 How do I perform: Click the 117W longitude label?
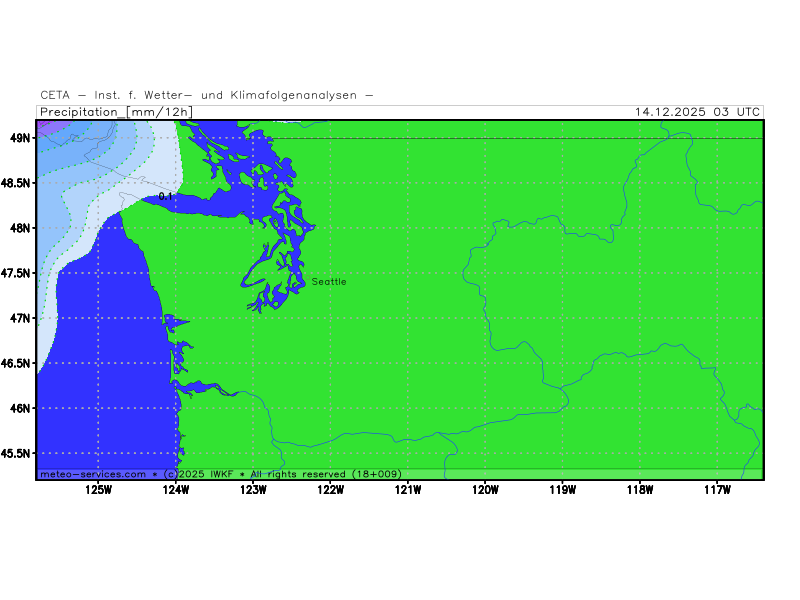click(x=717, y=489)
